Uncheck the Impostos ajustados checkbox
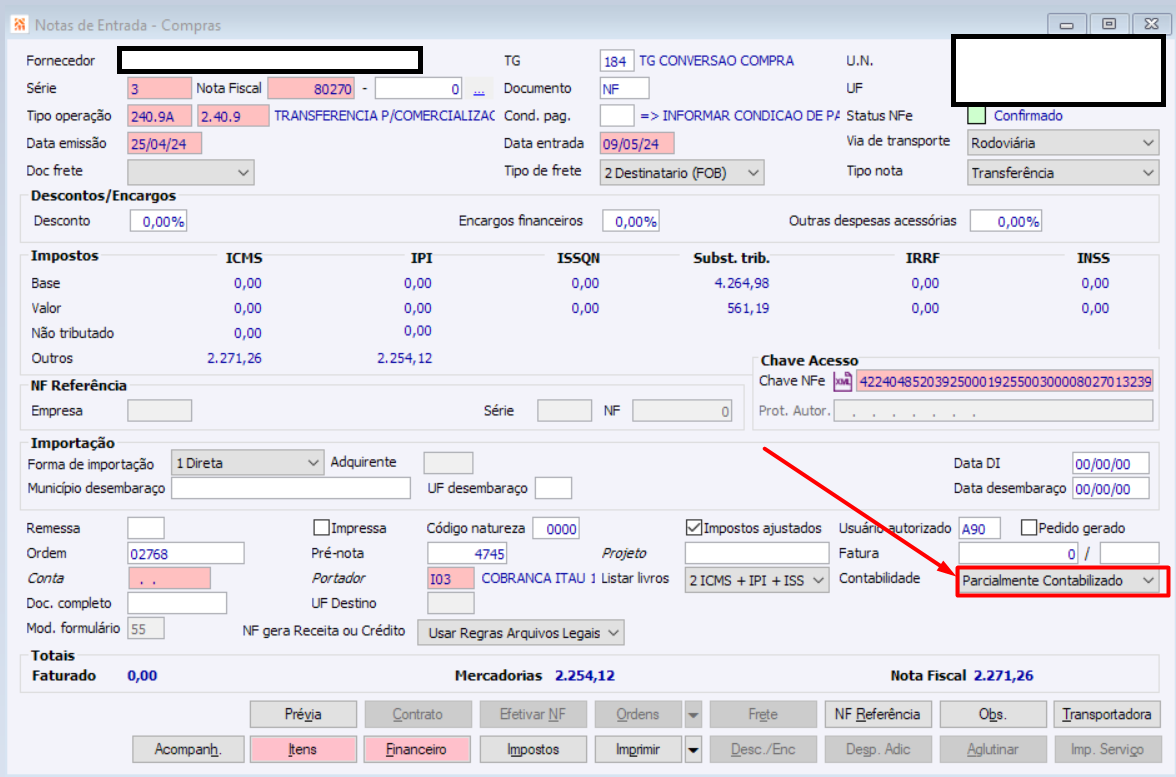 694,528
